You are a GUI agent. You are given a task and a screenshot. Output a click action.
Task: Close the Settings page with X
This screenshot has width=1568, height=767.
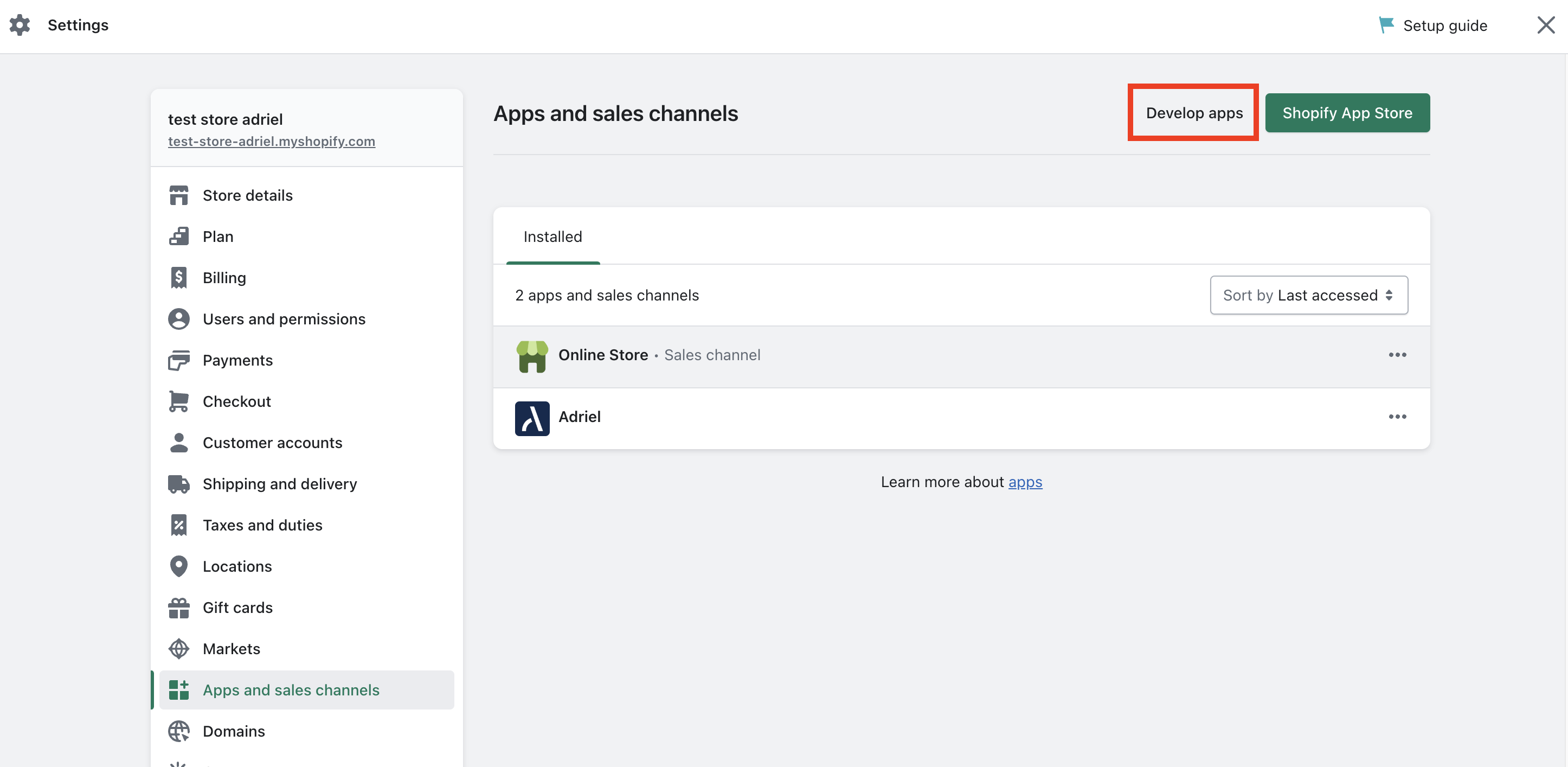1545,25
